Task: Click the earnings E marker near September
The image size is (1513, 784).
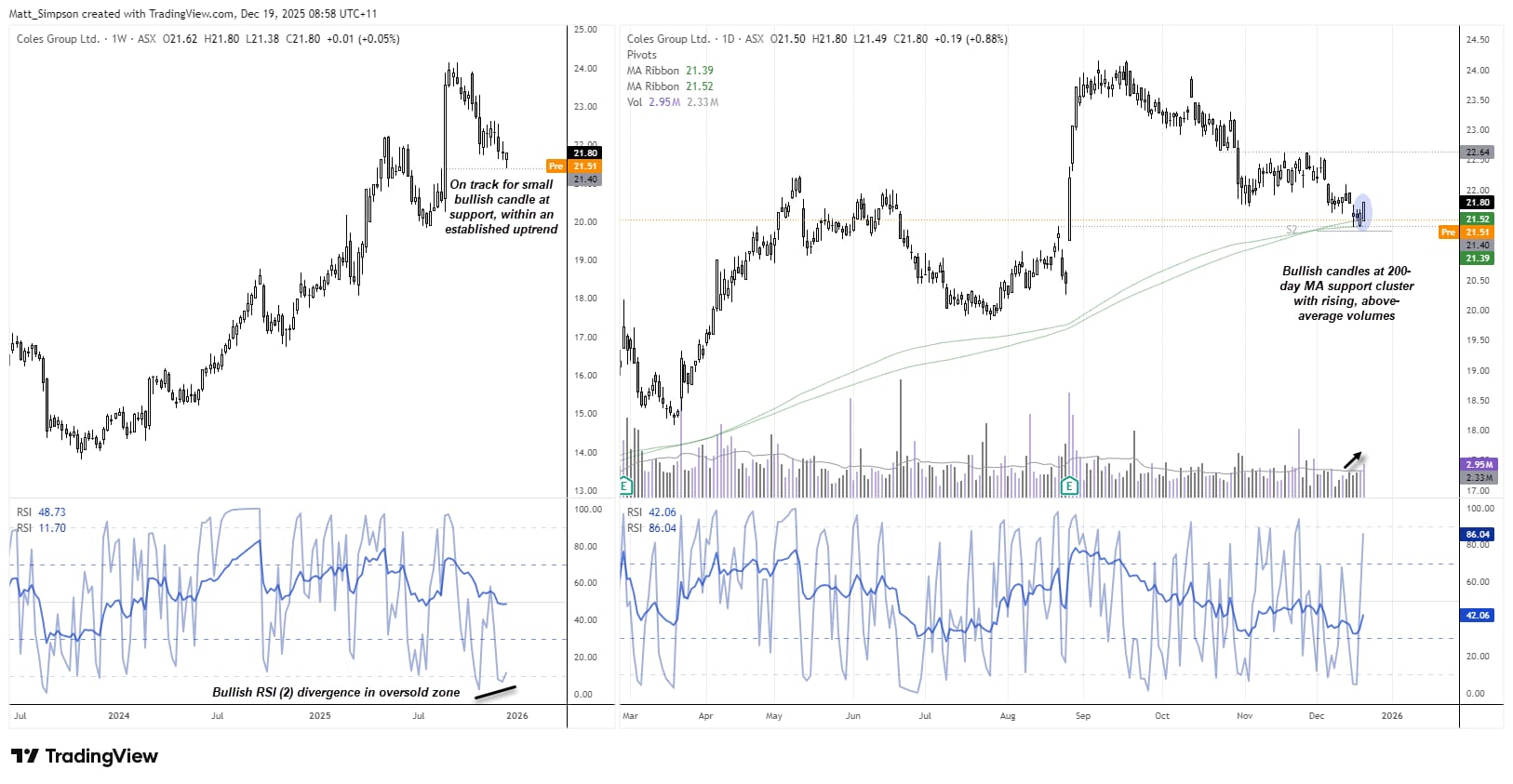Action: (1069, 485)
